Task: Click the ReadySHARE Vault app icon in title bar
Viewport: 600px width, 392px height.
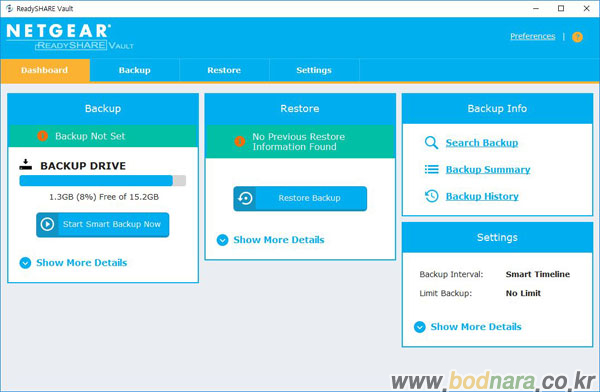Action: [x=9, y=8]
